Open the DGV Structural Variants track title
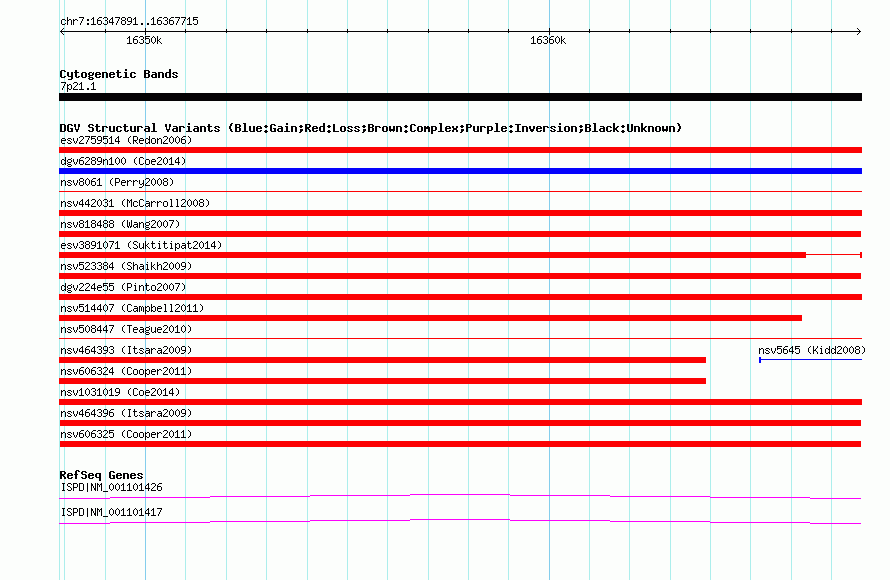Image resolution: width=890 pixels, height=580 pixels. click(370, 128)
